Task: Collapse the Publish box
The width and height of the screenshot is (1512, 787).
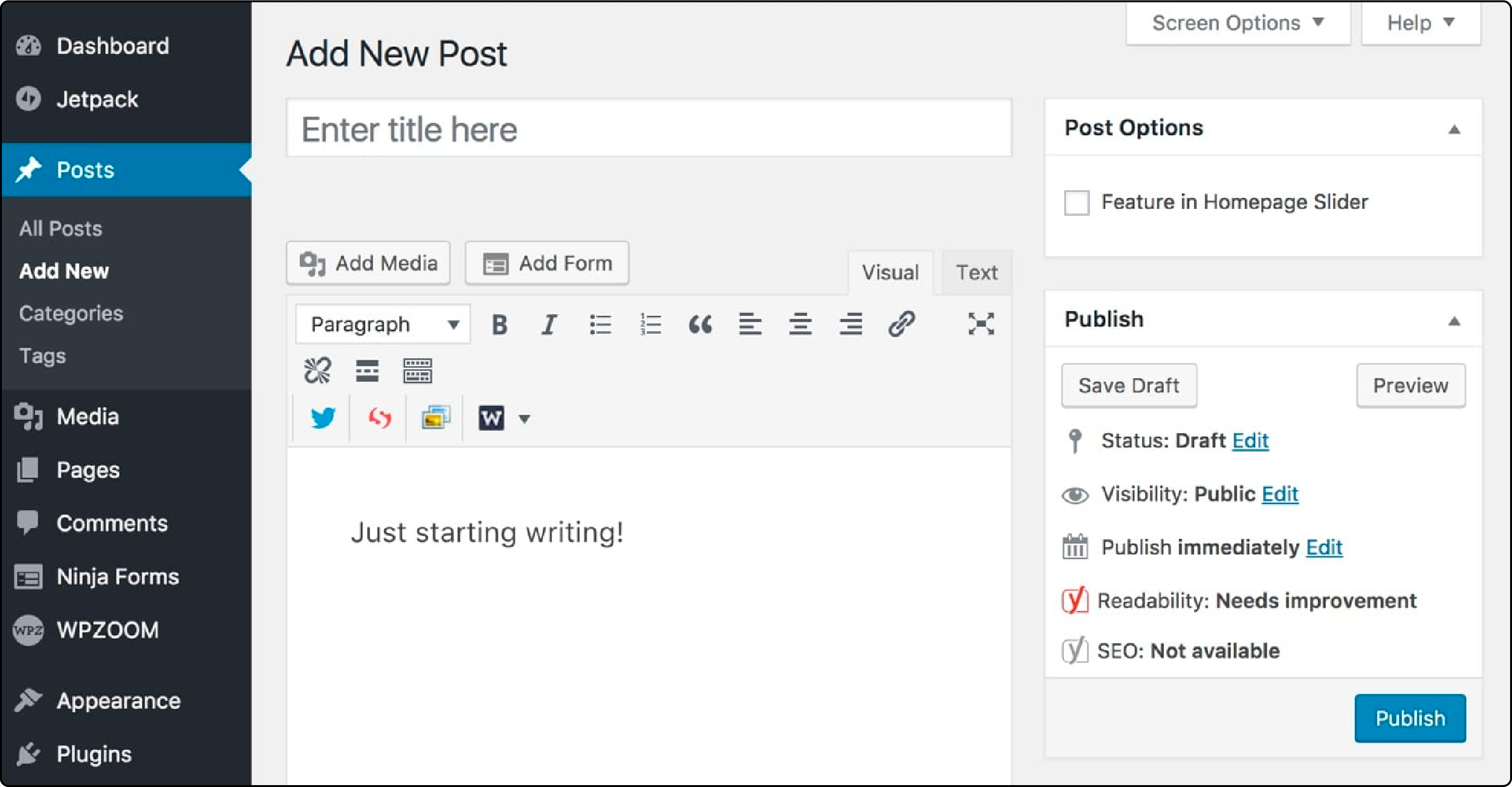Action: (1454, 322)
